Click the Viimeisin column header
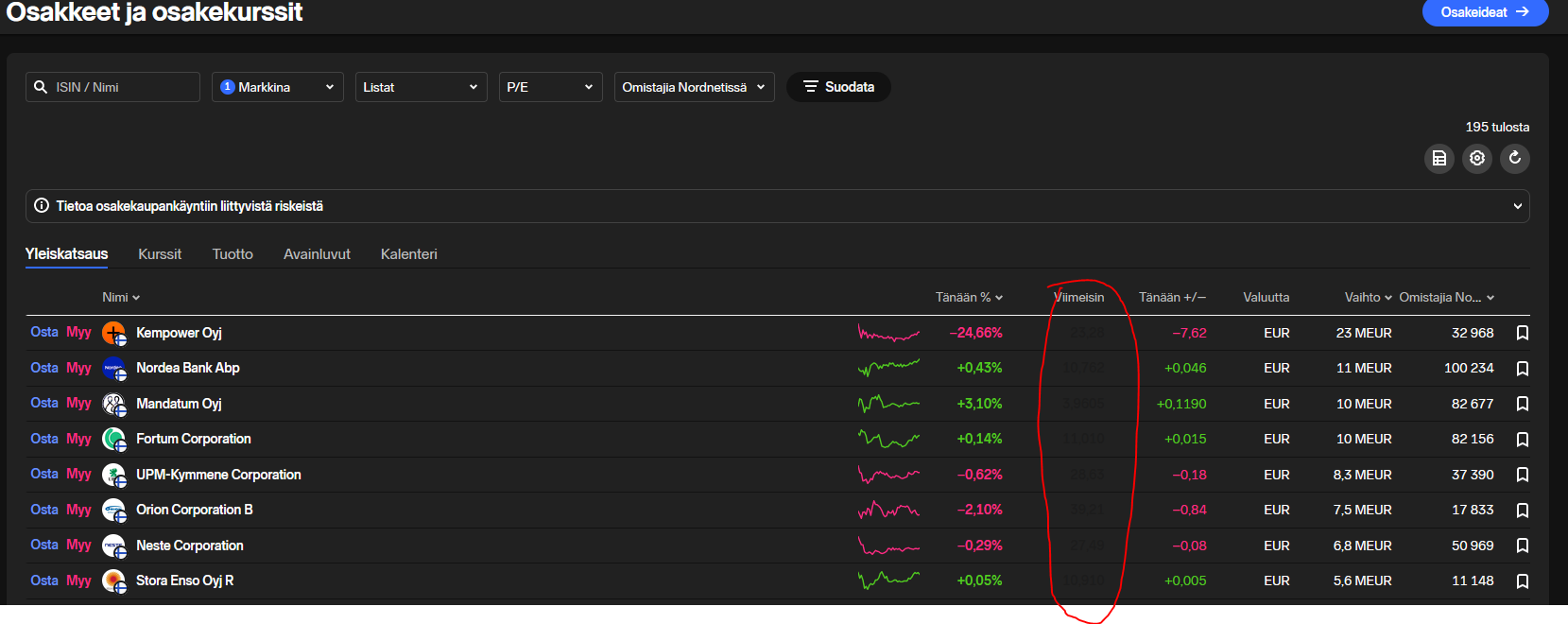 tap(1078, 297)
